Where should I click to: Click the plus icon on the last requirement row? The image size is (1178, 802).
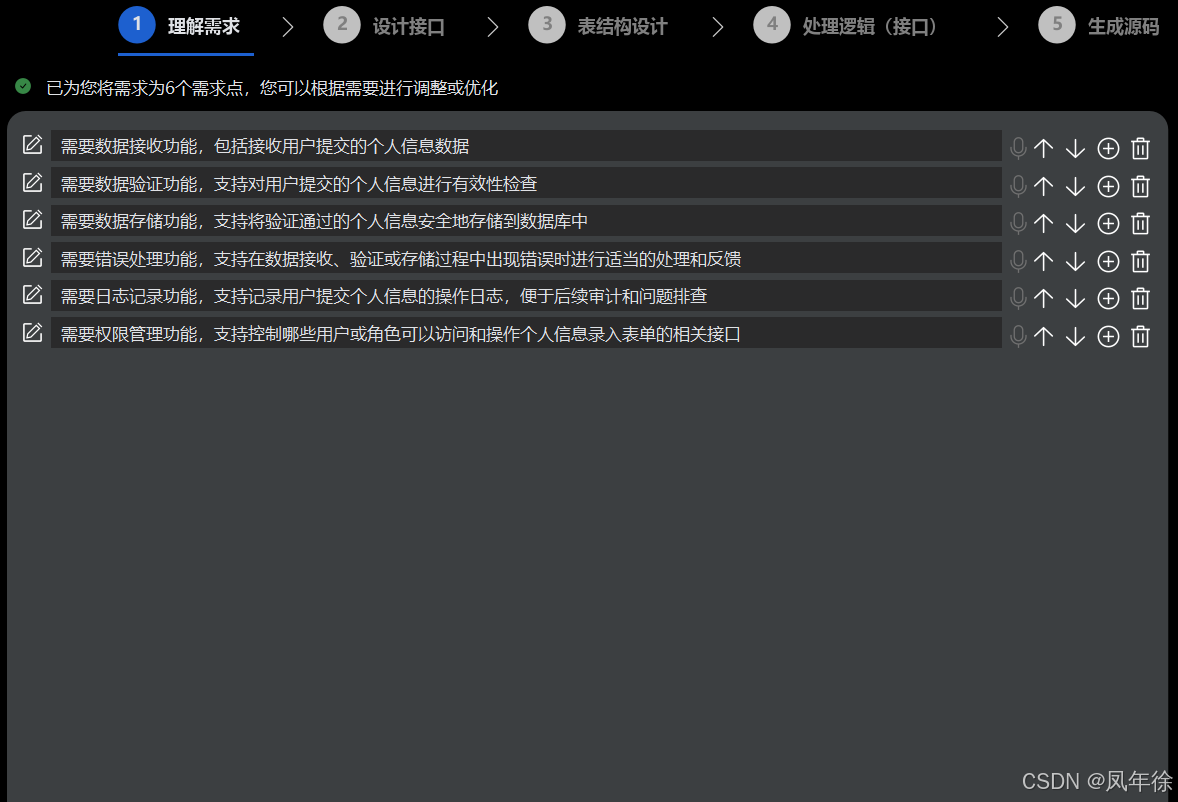pos(1107,336)
